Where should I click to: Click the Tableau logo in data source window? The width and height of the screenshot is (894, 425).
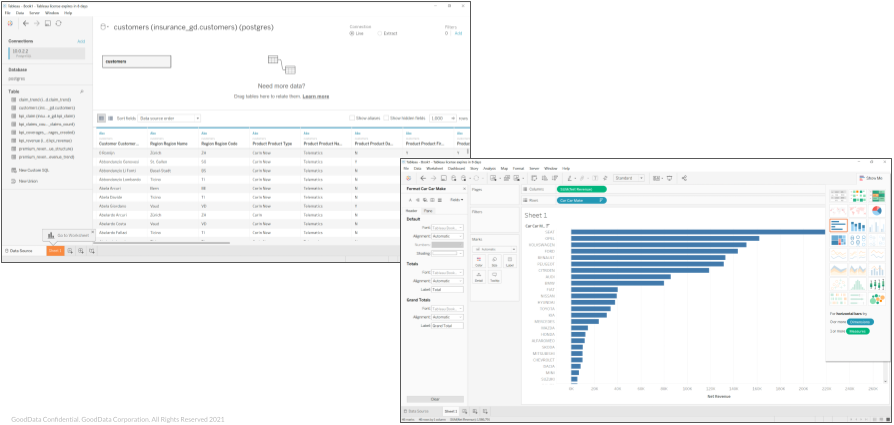click(x=10, y=23)
